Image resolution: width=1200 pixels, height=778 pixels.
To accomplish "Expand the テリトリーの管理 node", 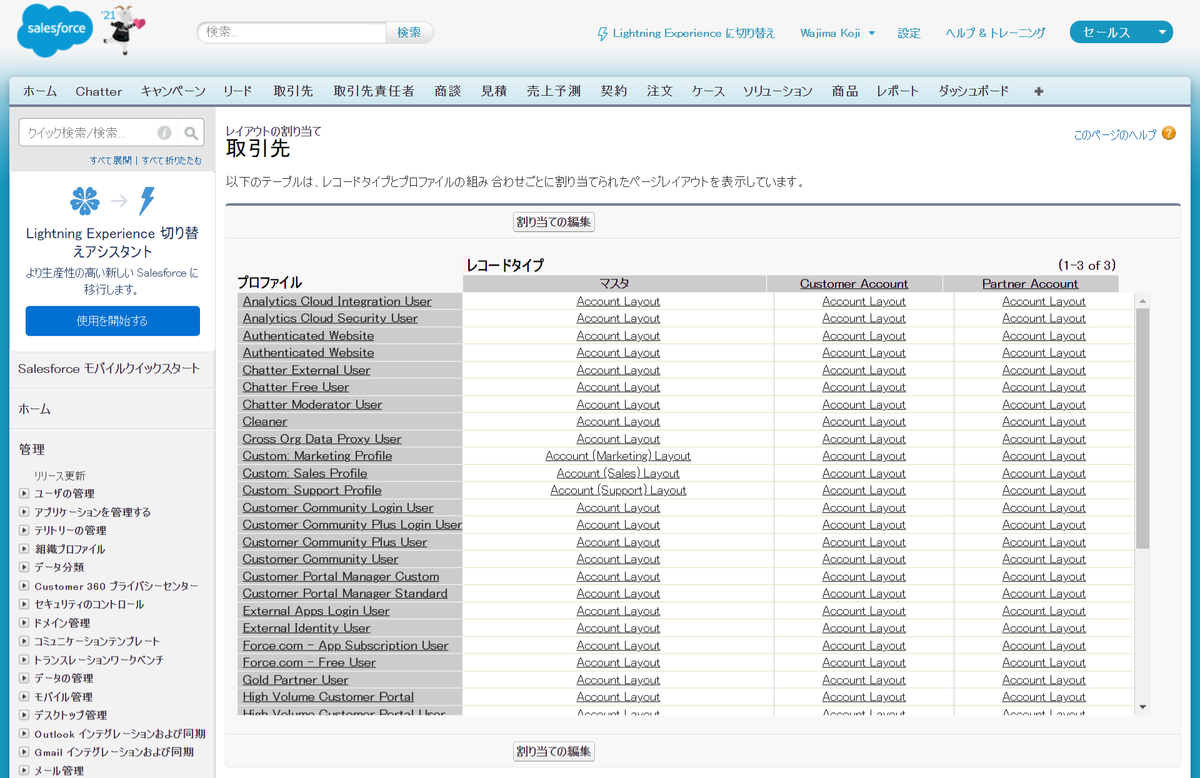I will pyautogui.click(x=24, y=530).
